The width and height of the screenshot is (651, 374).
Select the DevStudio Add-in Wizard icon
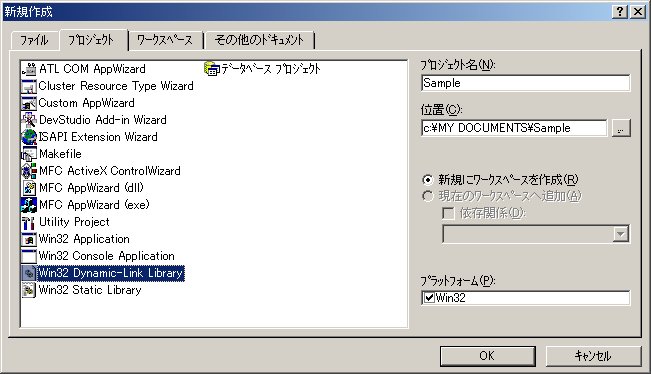point(29,120)
